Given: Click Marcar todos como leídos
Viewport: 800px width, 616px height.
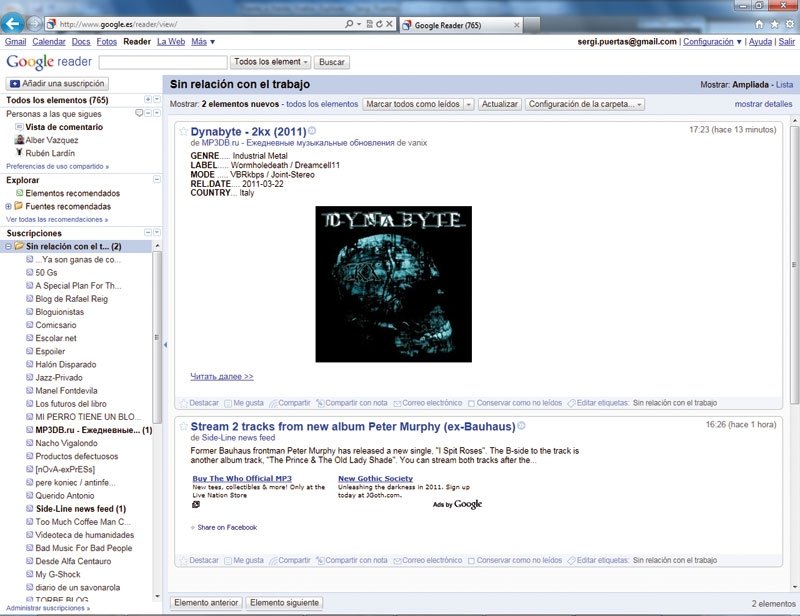Looking at the screenshot, I should click(413, 104).
